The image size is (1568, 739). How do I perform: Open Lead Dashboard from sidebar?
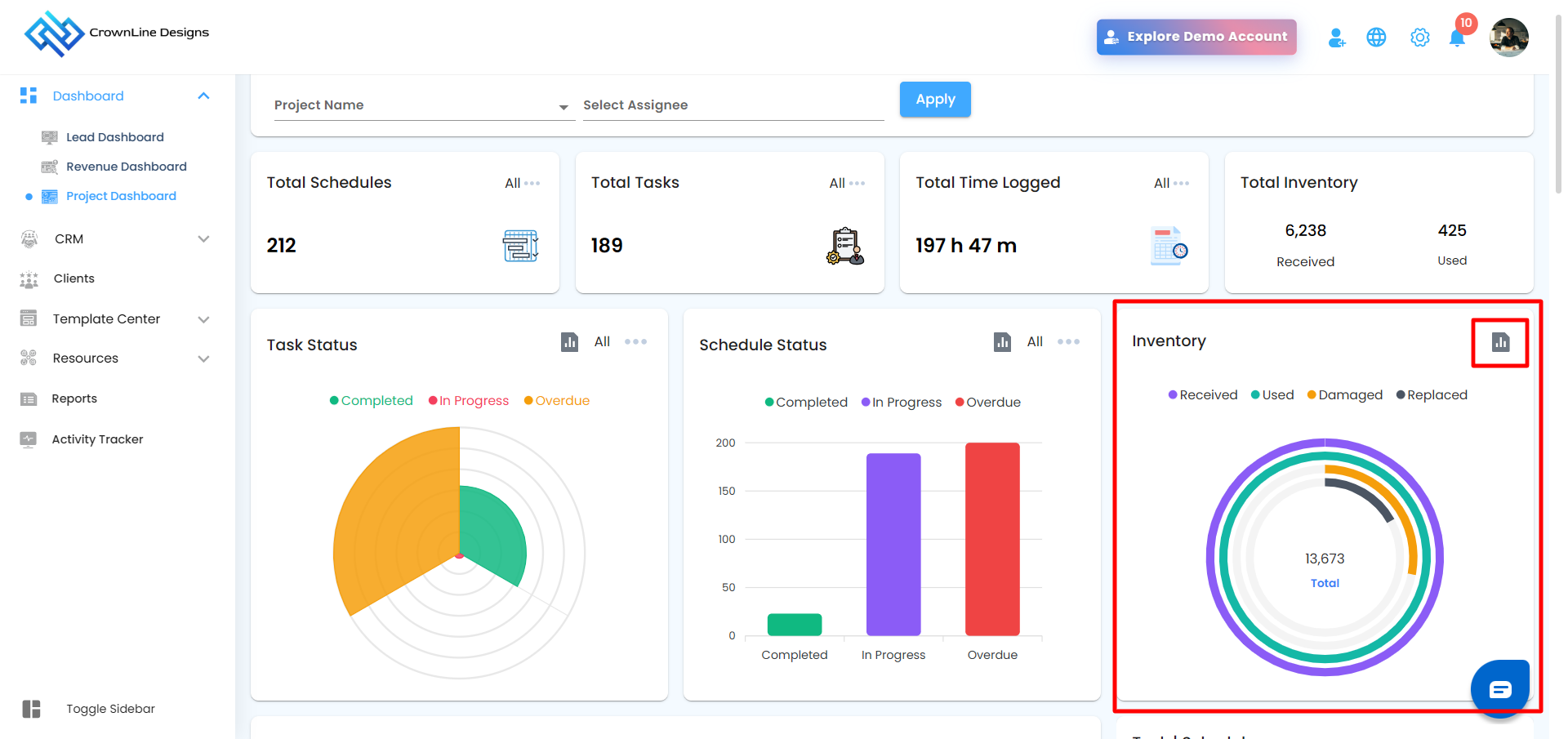[x=114, y=137]
